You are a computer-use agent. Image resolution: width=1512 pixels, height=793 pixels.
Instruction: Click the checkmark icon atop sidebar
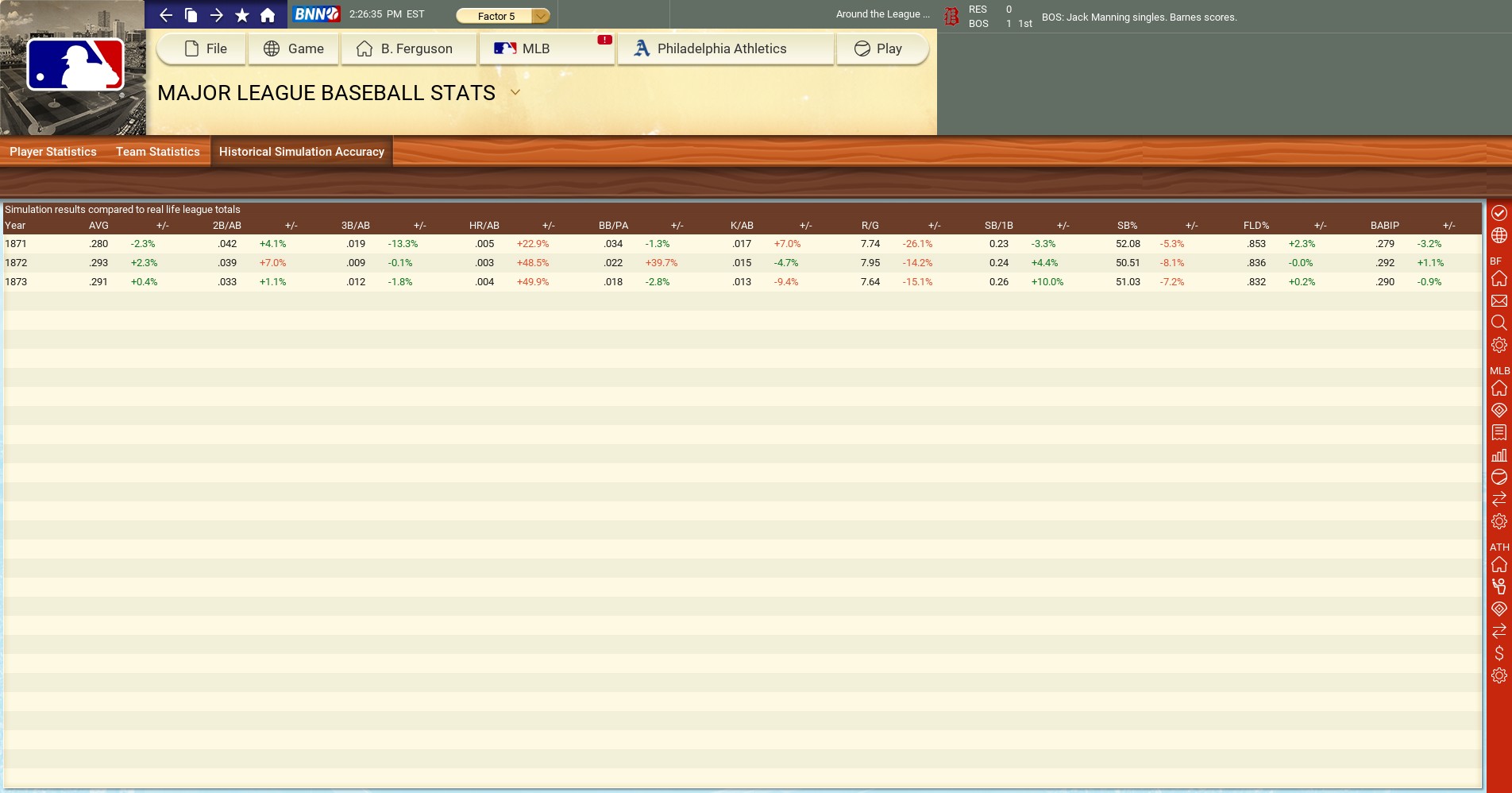tap(1498, 213)
